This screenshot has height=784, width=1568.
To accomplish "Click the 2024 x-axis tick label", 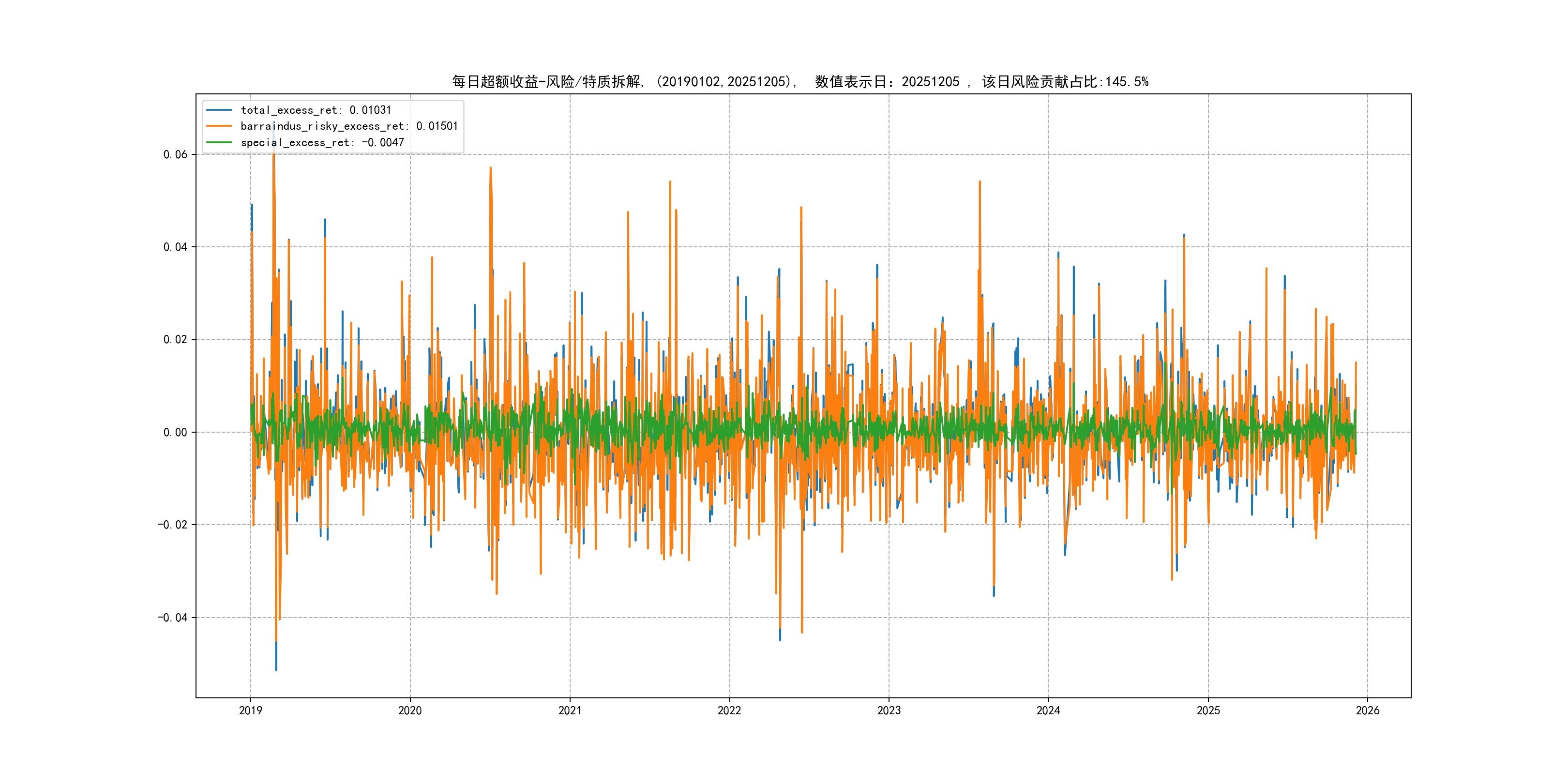I will (1048, 710).
